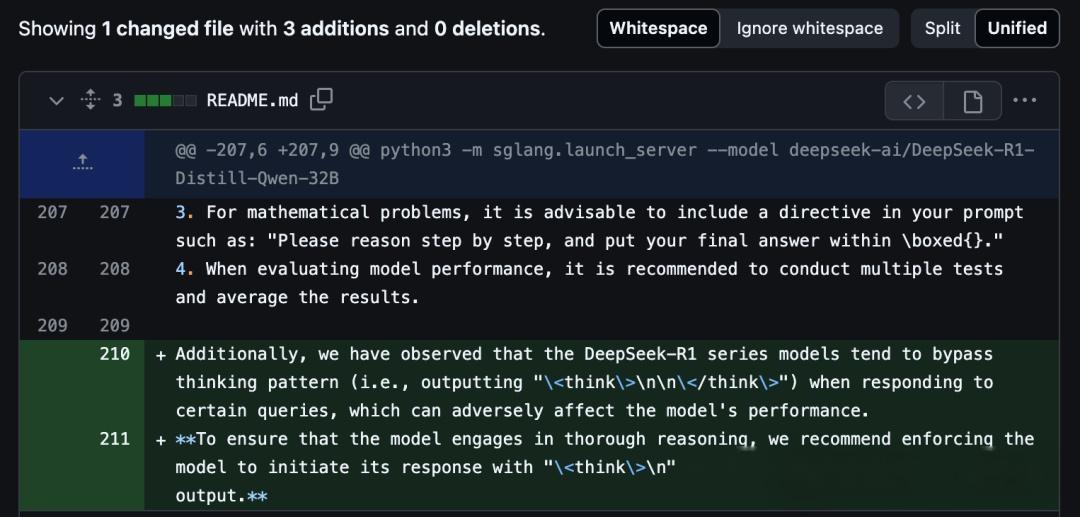Click the plus marker on line 211
This screenshot has width=1080, height=517.
[161, 440]
